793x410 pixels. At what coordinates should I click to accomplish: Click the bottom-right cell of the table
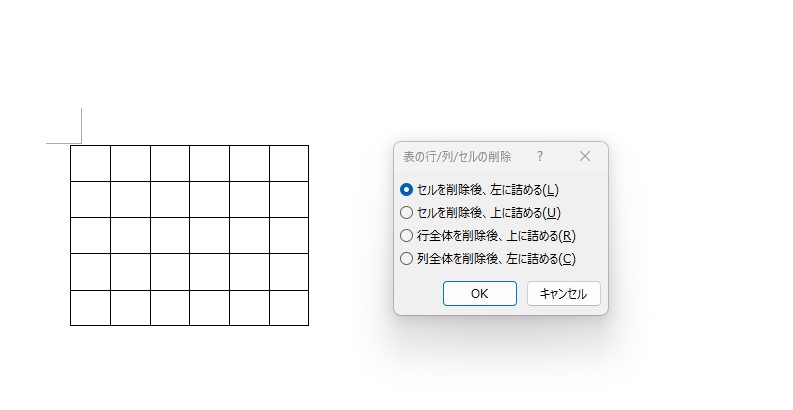tap(289, 308)
